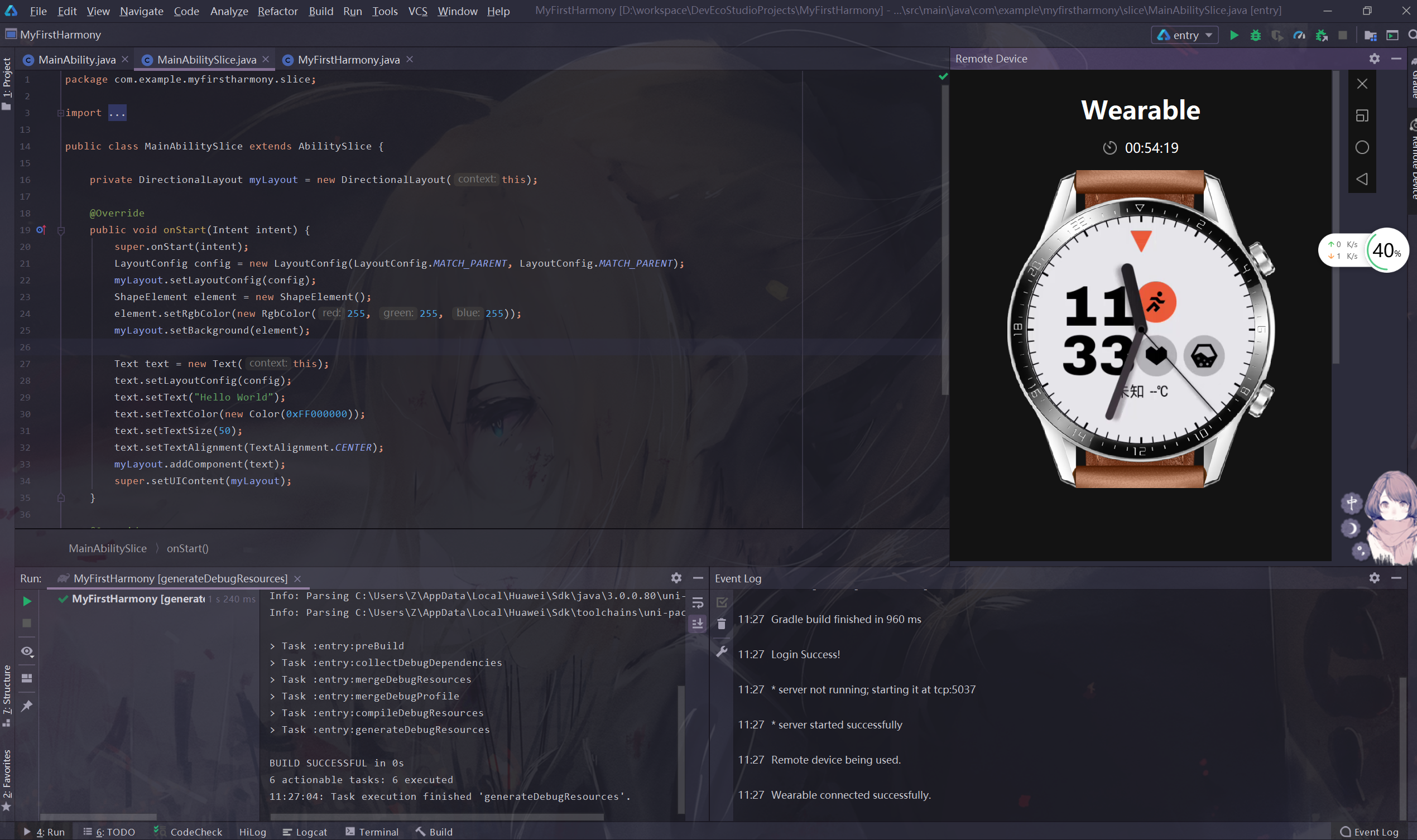Open the Structure side panel
This screenshot has width=1417, height=840.
(7, 696)
